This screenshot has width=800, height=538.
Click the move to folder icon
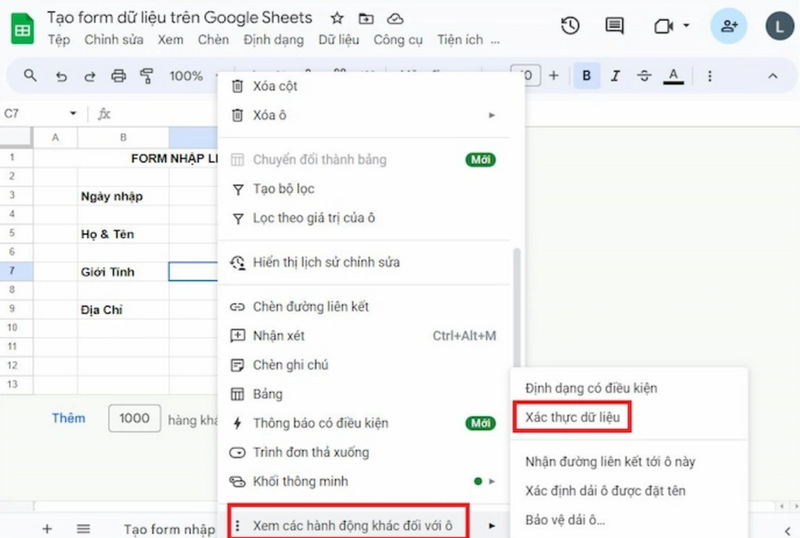(x=366, y=19)
